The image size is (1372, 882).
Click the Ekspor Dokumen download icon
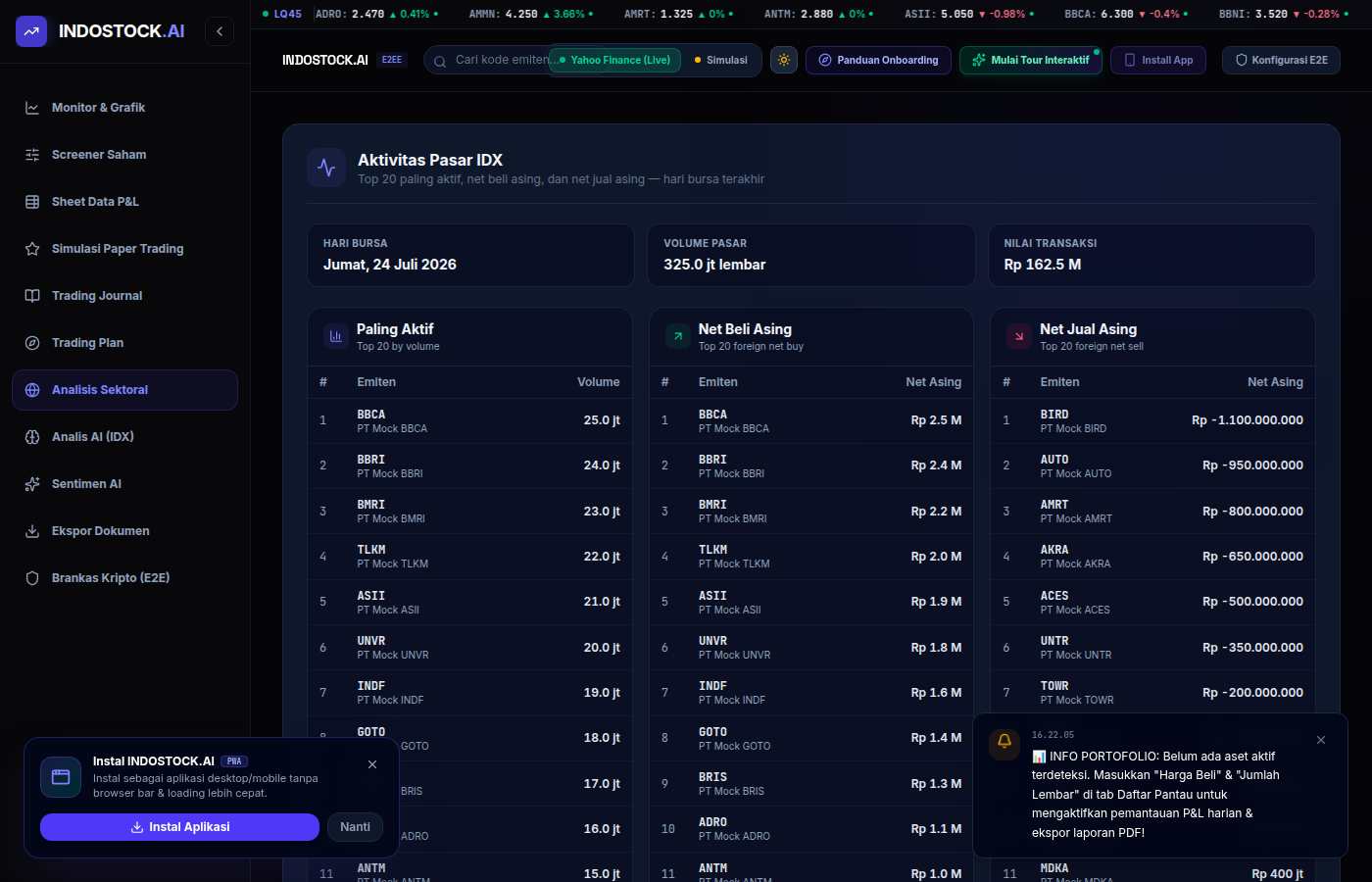(32, 531)
